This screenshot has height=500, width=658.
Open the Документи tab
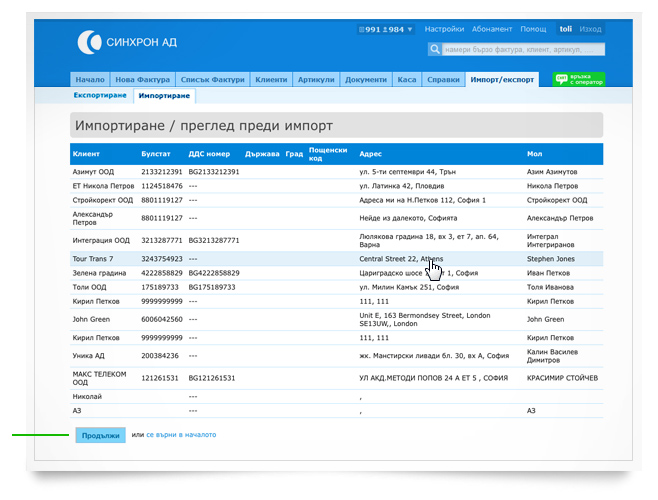click(x=365, y=80)
